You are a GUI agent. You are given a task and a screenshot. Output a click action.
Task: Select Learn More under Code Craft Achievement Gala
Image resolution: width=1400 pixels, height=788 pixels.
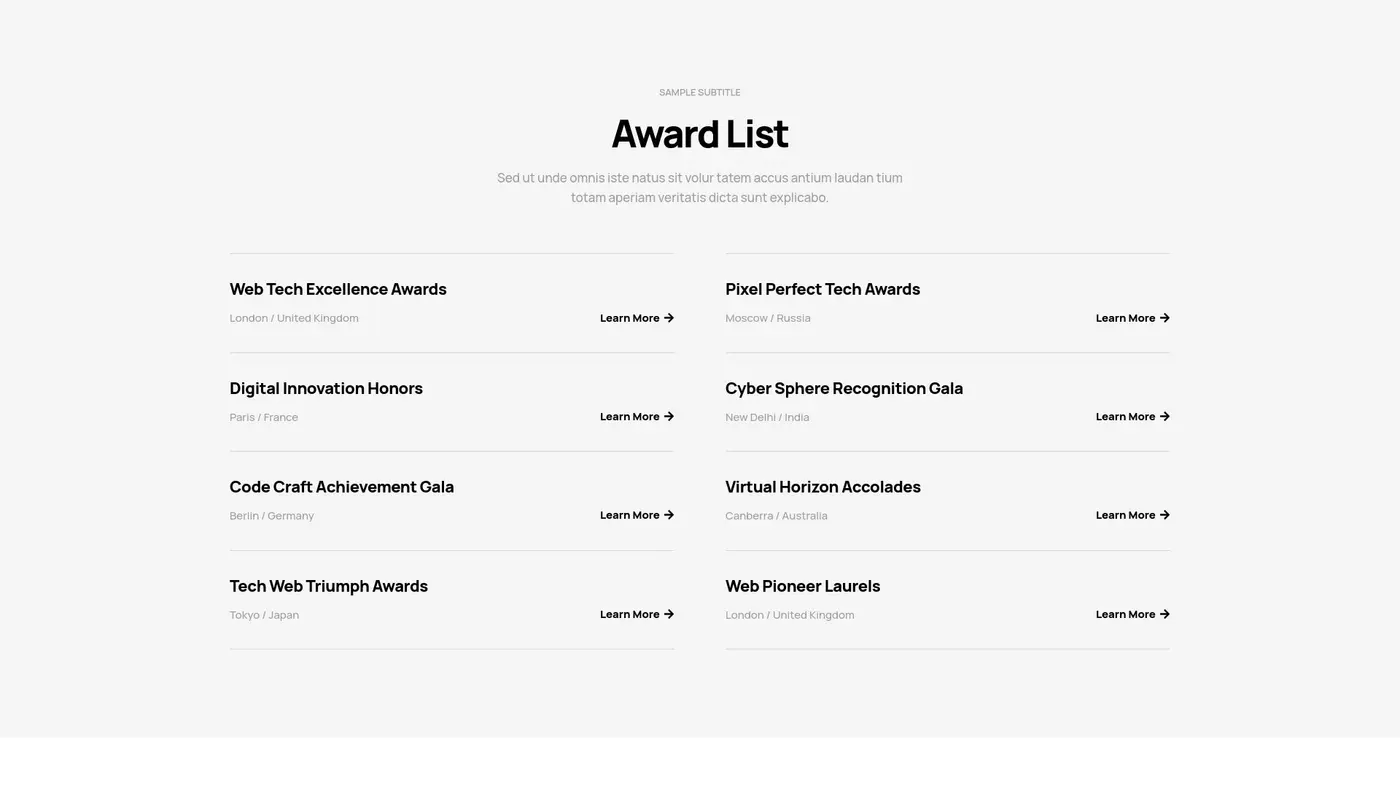(x=630, y=515)
